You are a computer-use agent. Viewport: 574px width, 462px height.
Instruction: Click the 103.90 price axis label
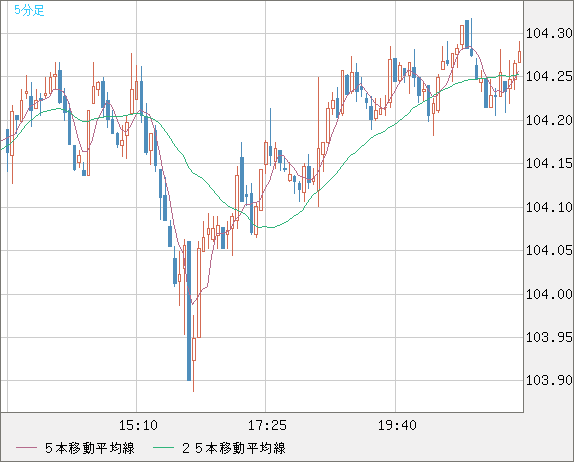click(x=549, y=380)
